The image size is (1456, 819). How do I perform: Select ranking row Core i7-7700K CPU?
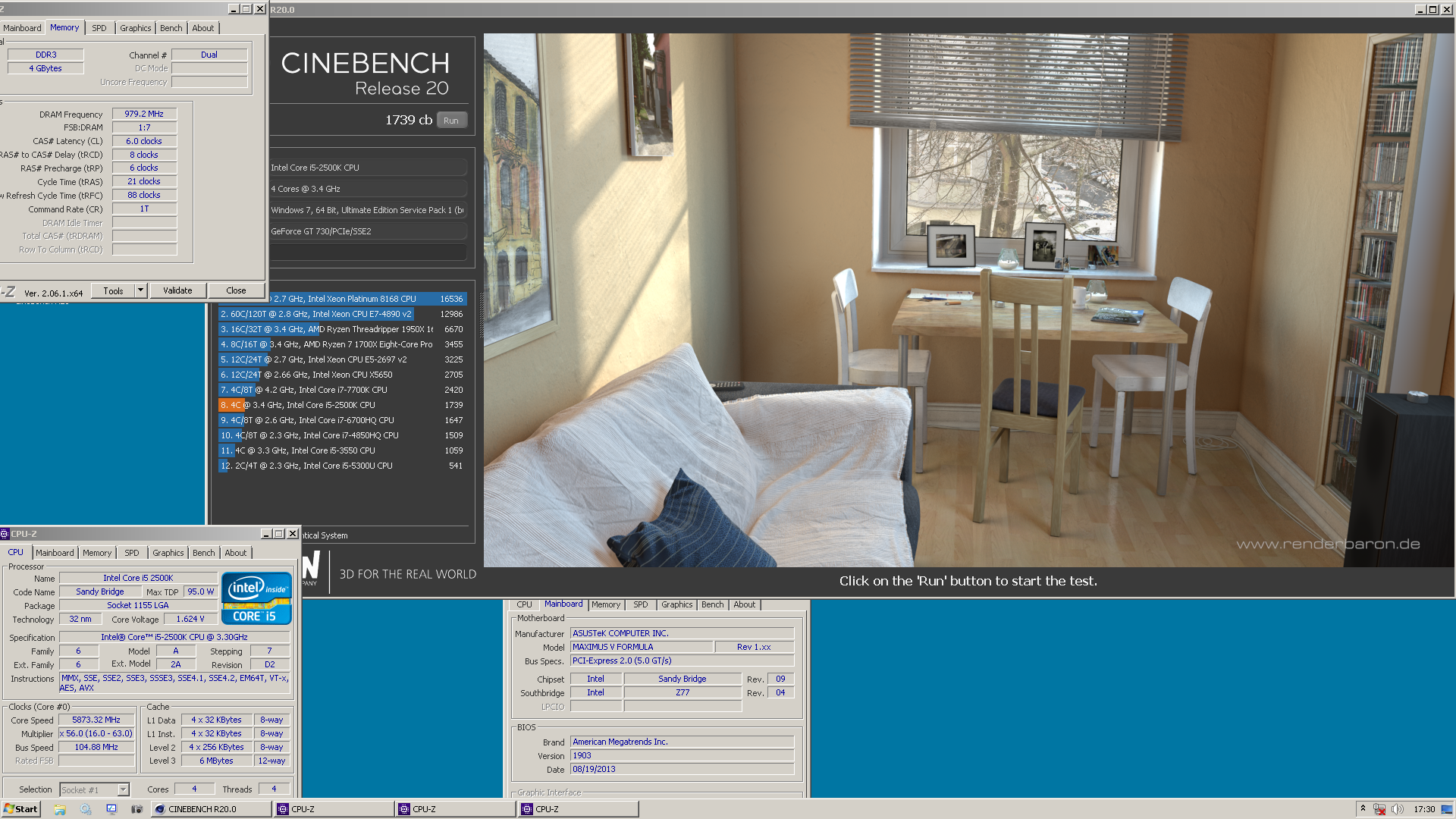[342, 390]
